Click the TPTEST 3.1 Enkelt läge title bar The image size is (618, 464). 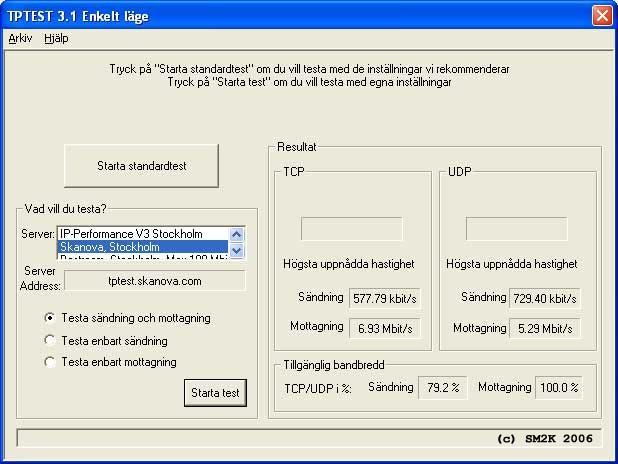point(296,16)
